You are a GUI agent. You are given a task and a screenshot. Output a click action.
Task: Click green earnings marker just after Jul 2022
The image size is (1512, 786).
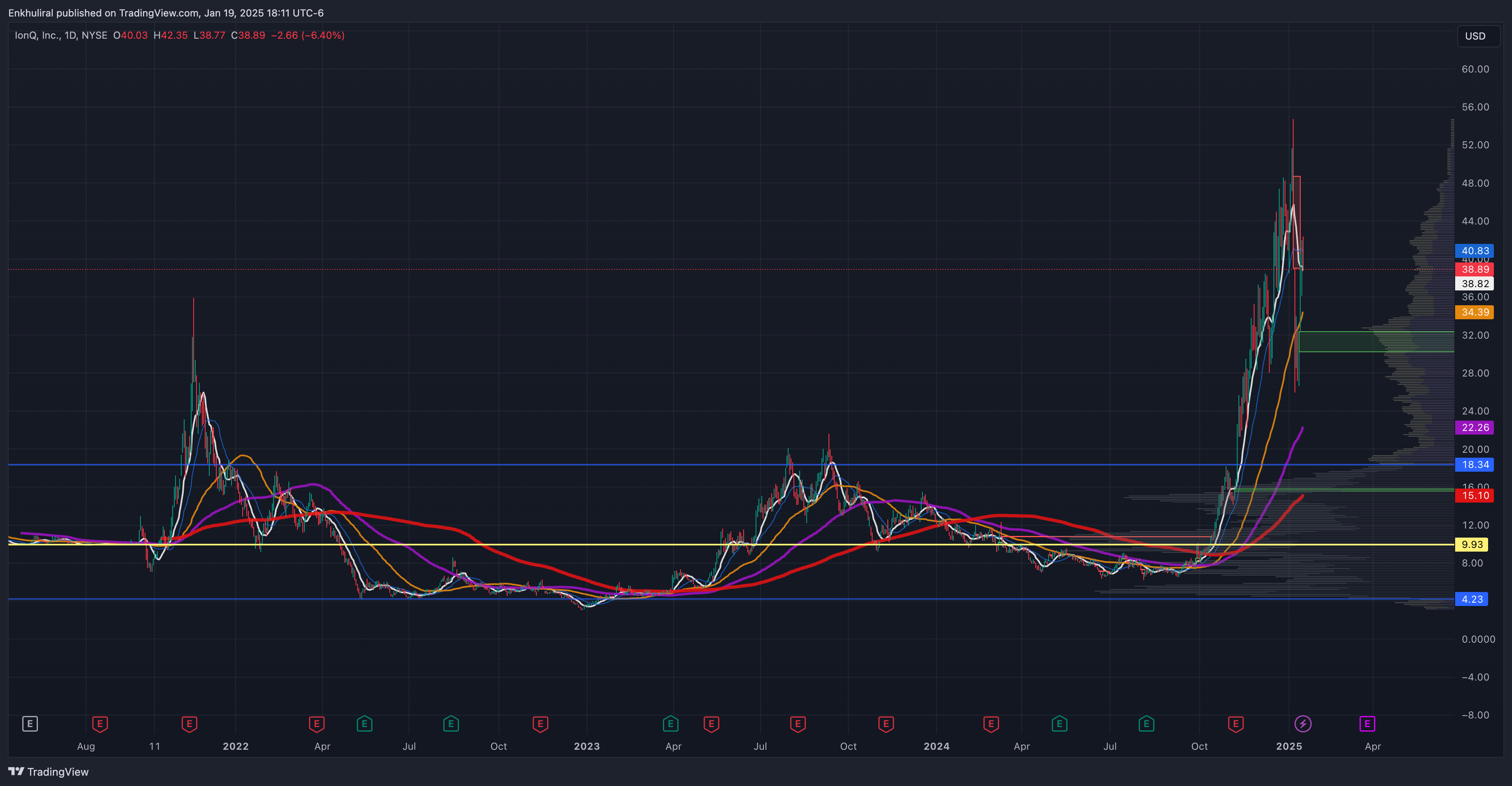coord(451,724)
